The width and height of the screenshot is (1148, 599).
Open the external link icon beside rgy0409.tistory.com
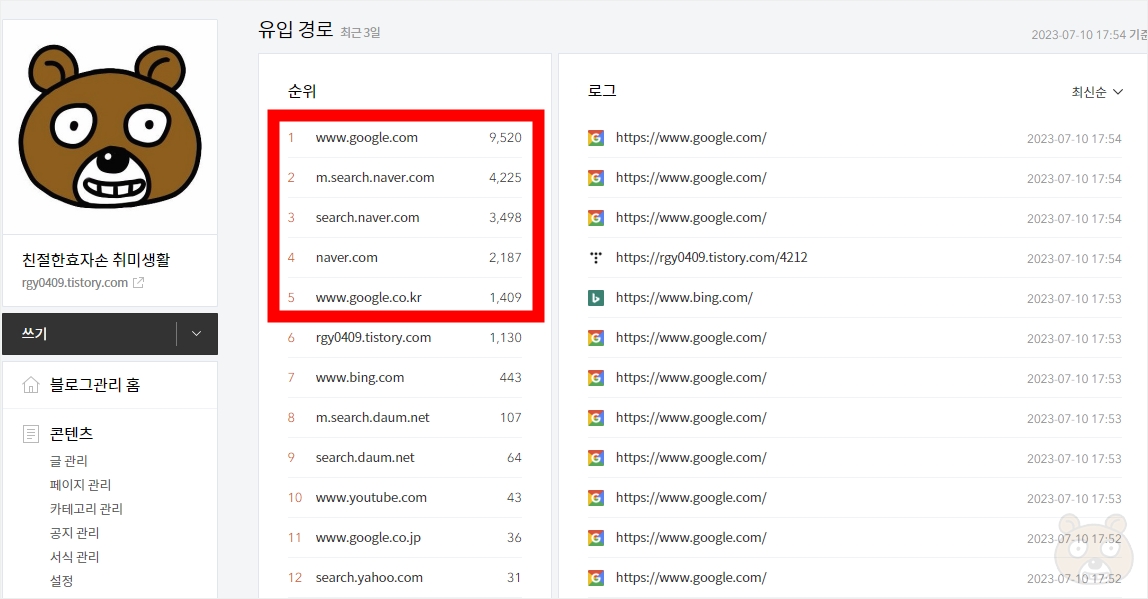(138, 283)
